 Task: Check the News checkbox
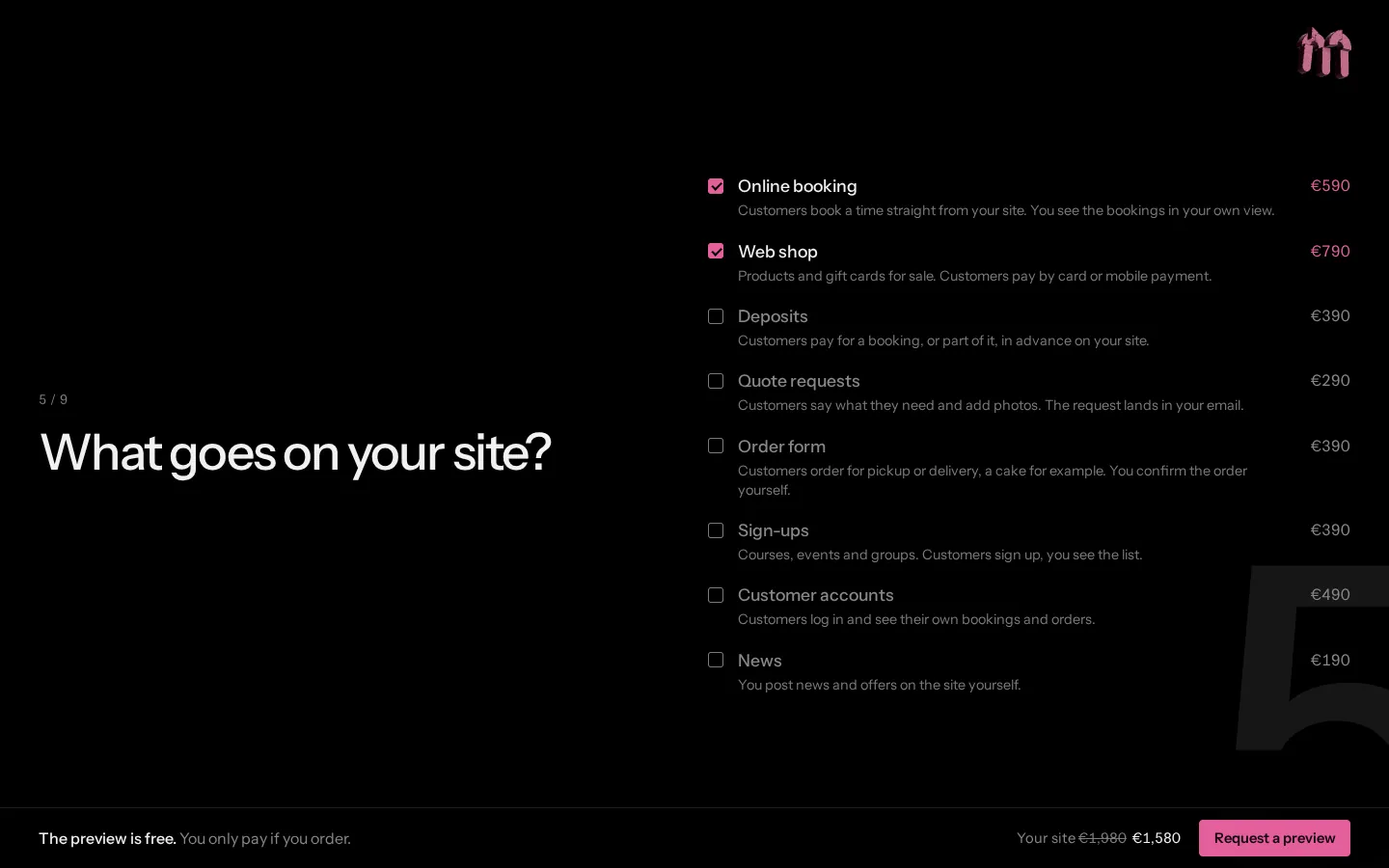click(716, 660)
